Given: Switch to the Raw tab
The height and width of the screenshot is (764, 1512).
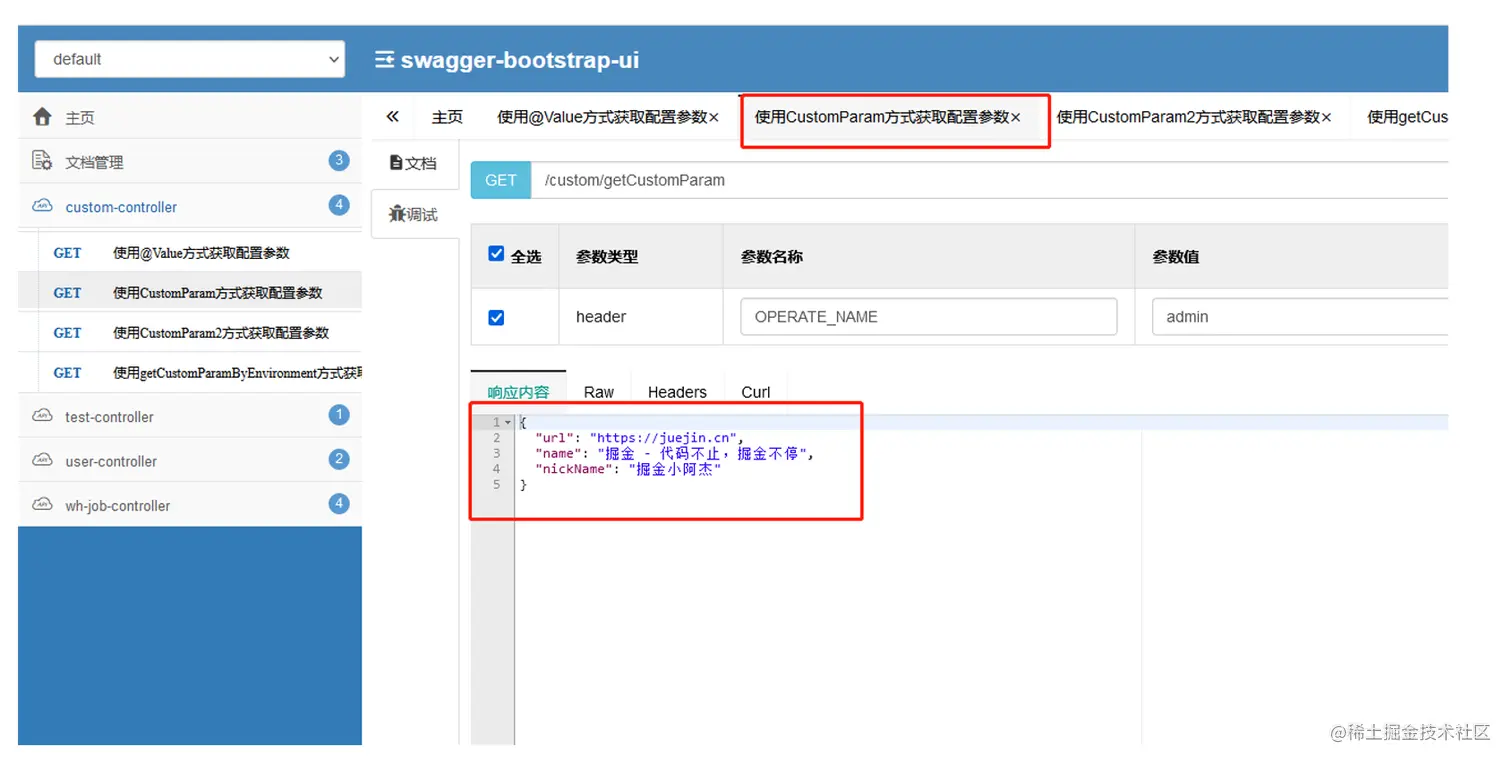Looking at the screenshot, I should click(x=598, y=392).
